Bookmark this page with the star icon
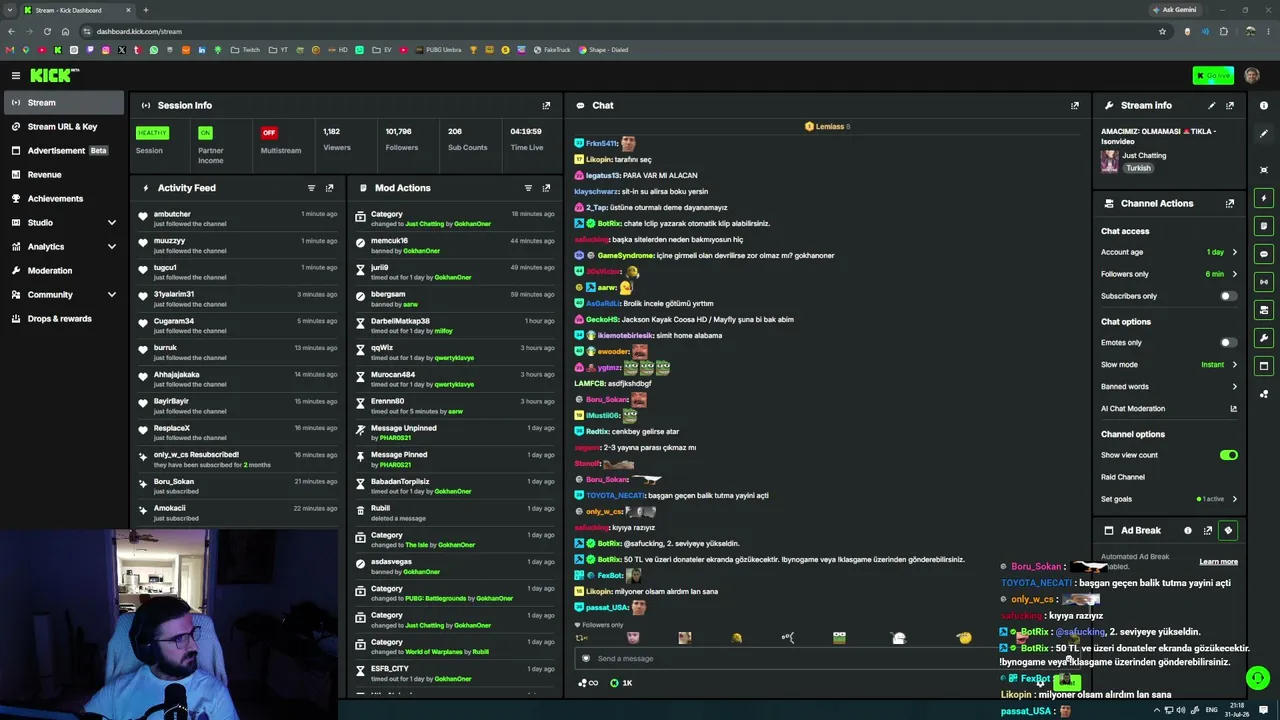Image resolution: width=1280 pixels, height=720 pixels. point(1162,31)
